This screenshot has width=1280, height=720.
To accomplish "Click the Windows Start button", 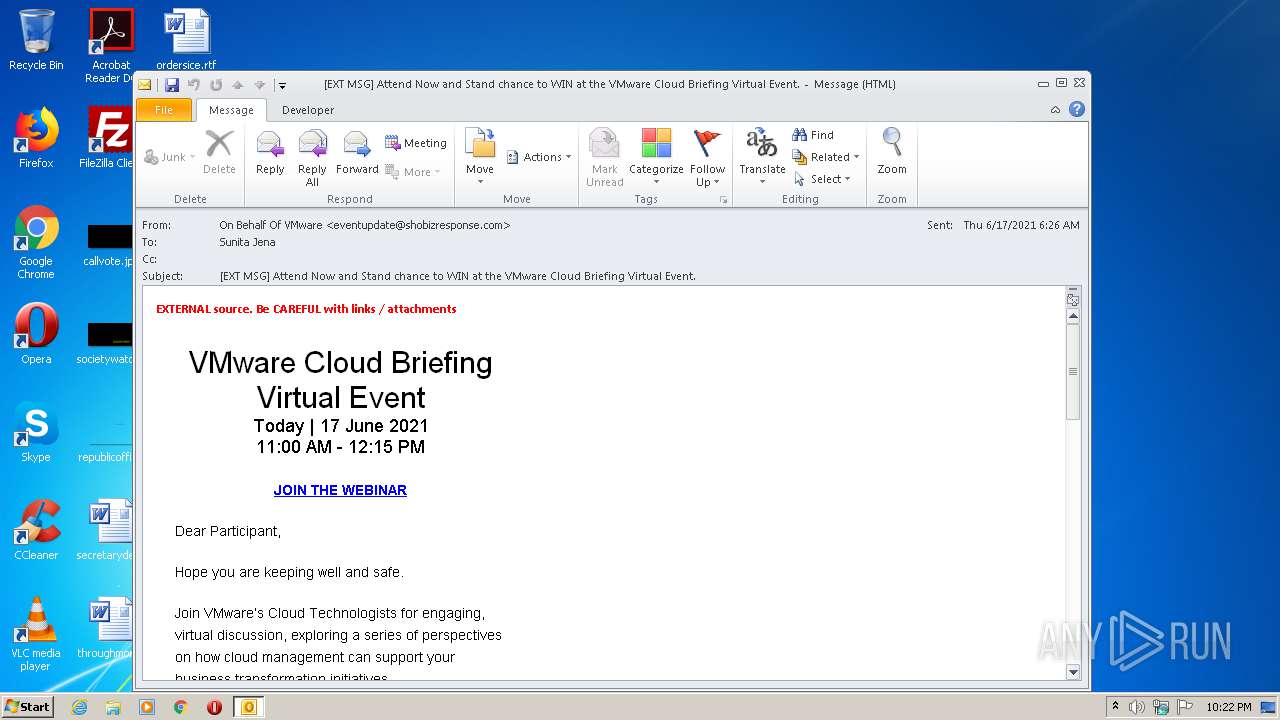I will click(28, 707).
